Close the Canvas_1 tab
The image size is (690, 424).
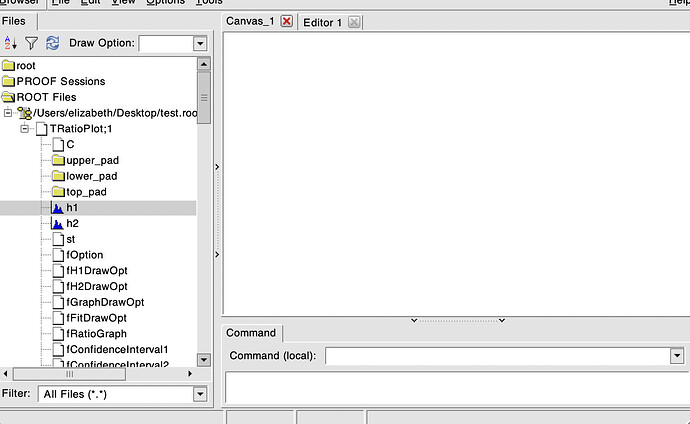(287, 22)
